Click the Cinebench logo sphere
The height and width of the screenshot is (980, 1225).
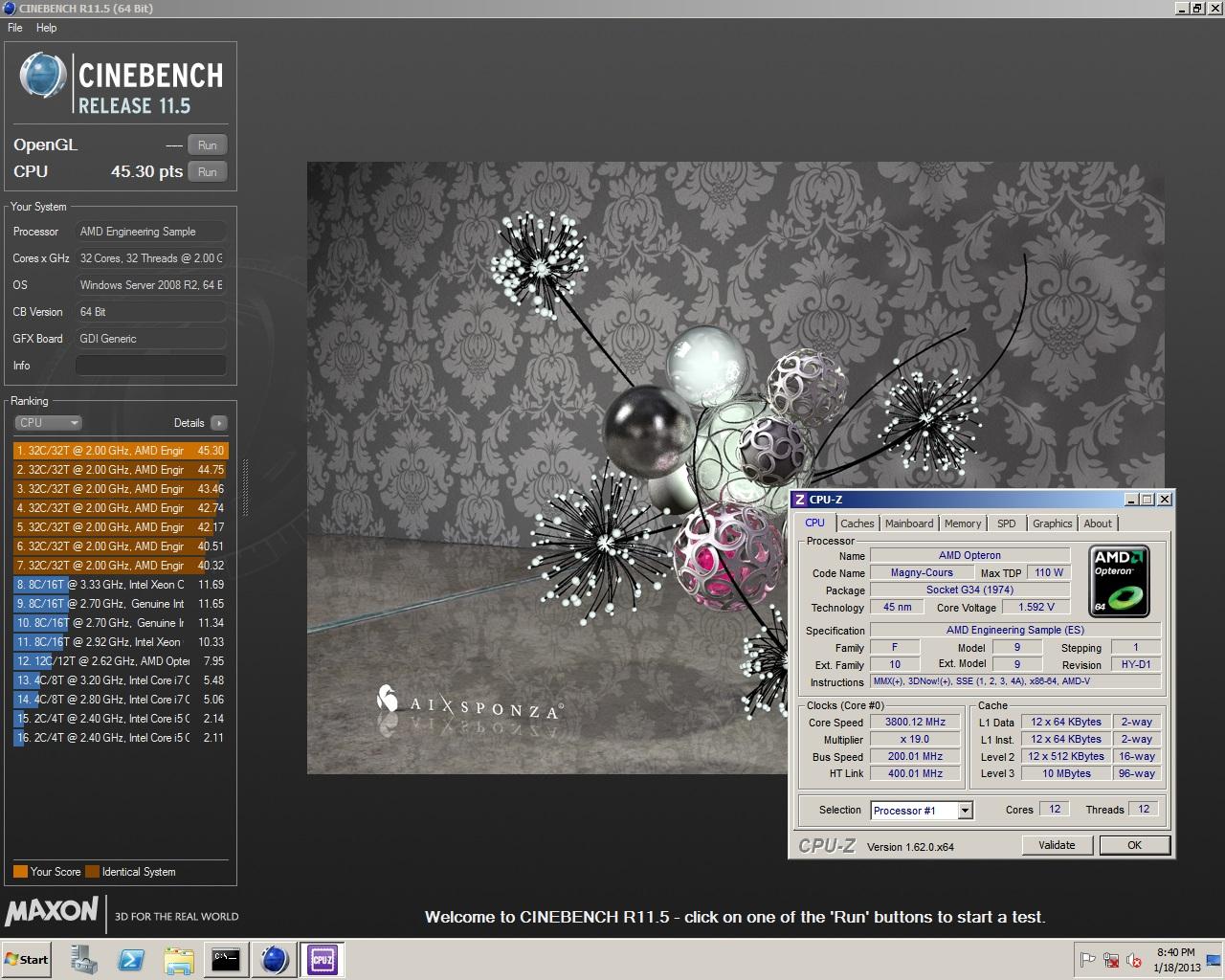[x=43, y=77]
